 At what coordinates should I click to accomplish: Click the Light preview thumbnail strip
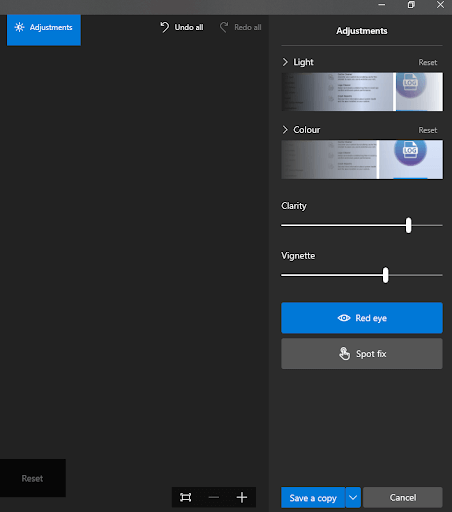362,92
